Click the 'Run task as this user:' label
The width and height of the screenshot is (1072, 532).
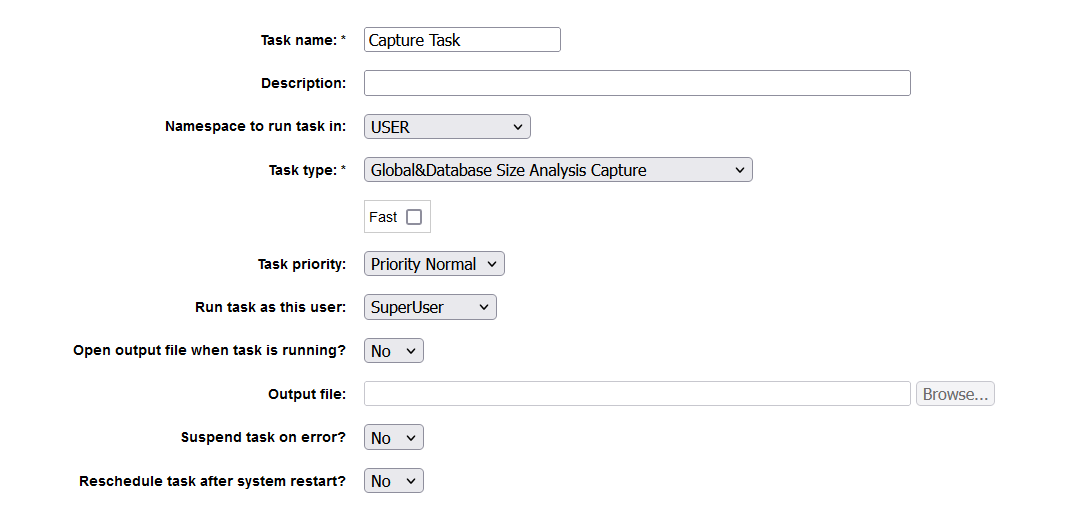coord(270,307)
